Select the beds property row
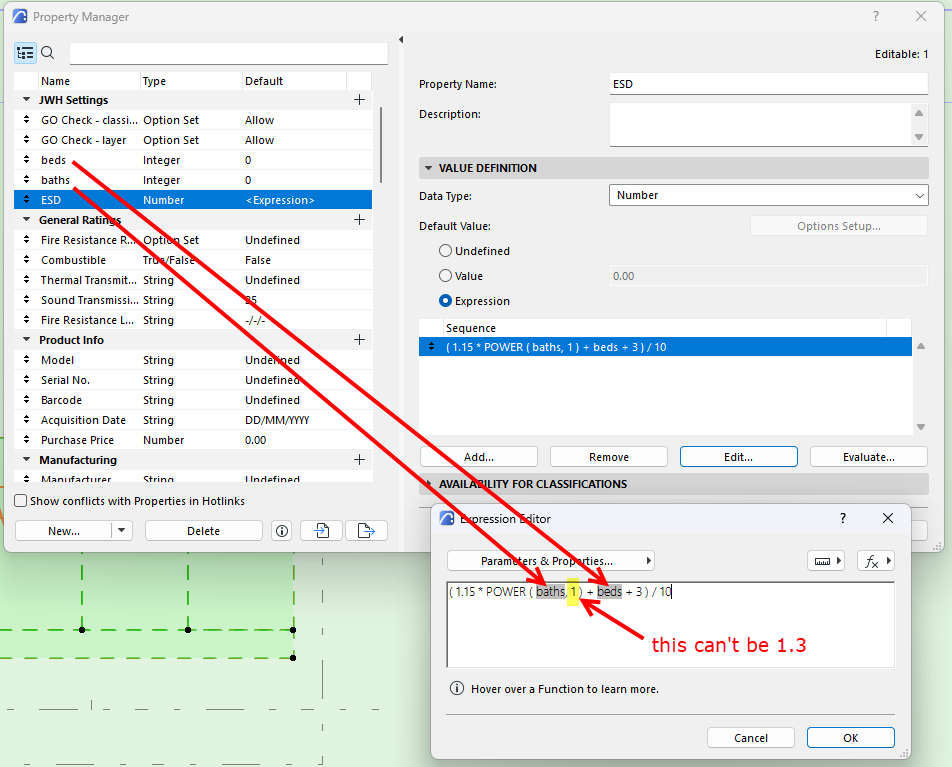The width and height of the screenshot is (952, 767). click(193, 160)
